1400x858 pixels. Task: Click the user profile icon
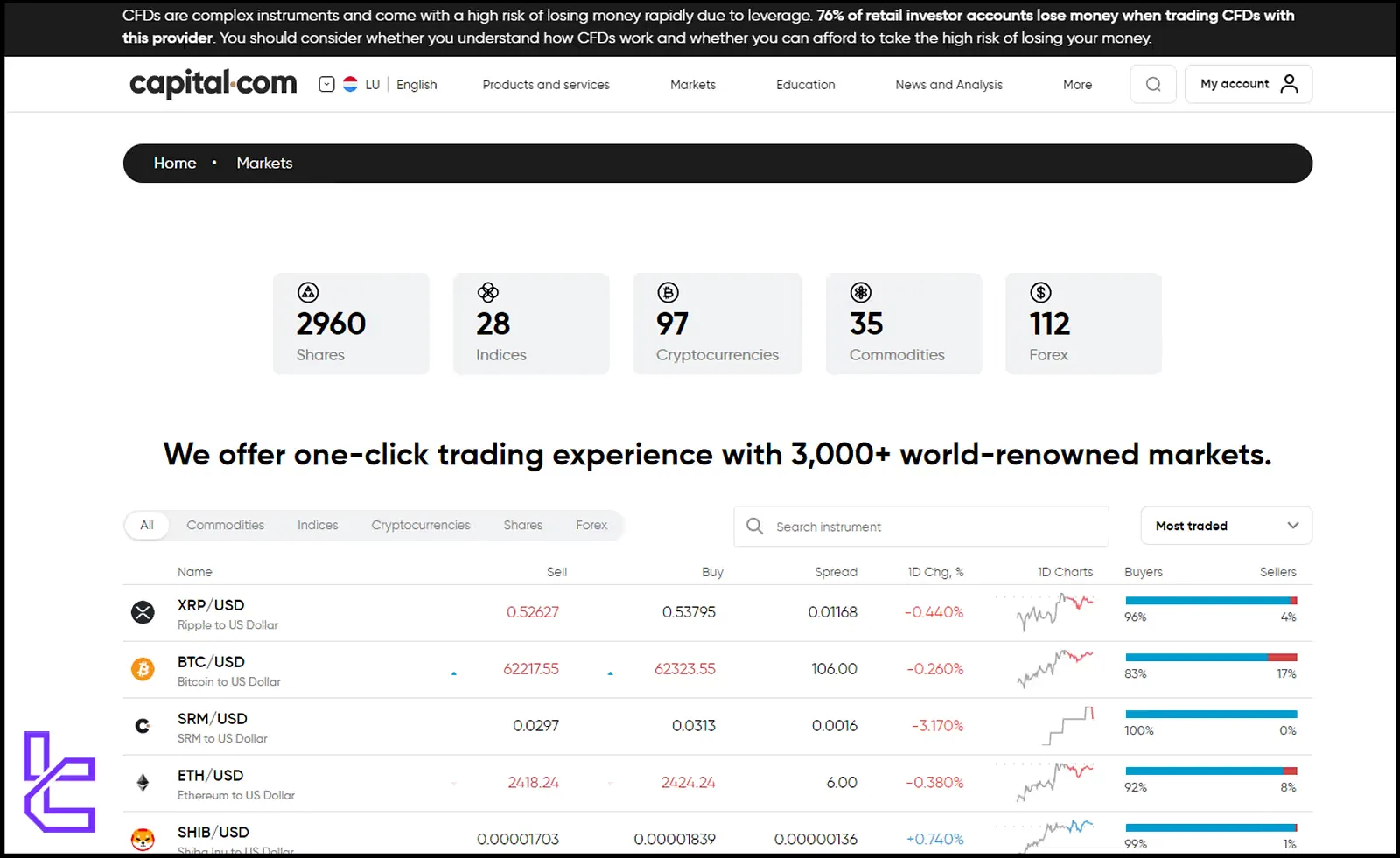coord(1290,84)
